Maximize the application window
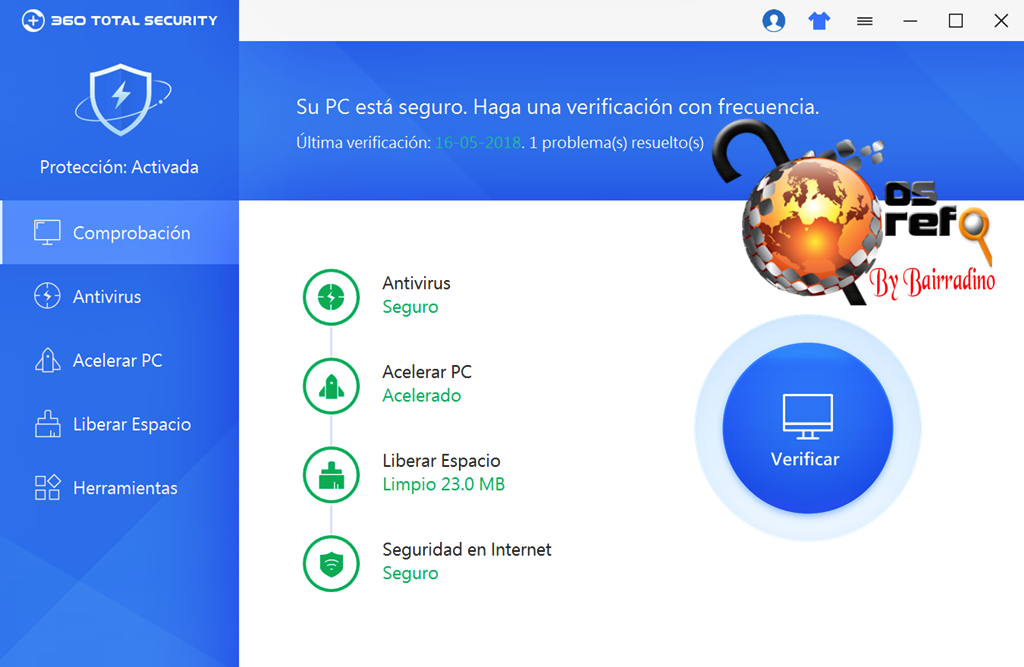This screenshot has height=667, width=1024. point(955,21)
